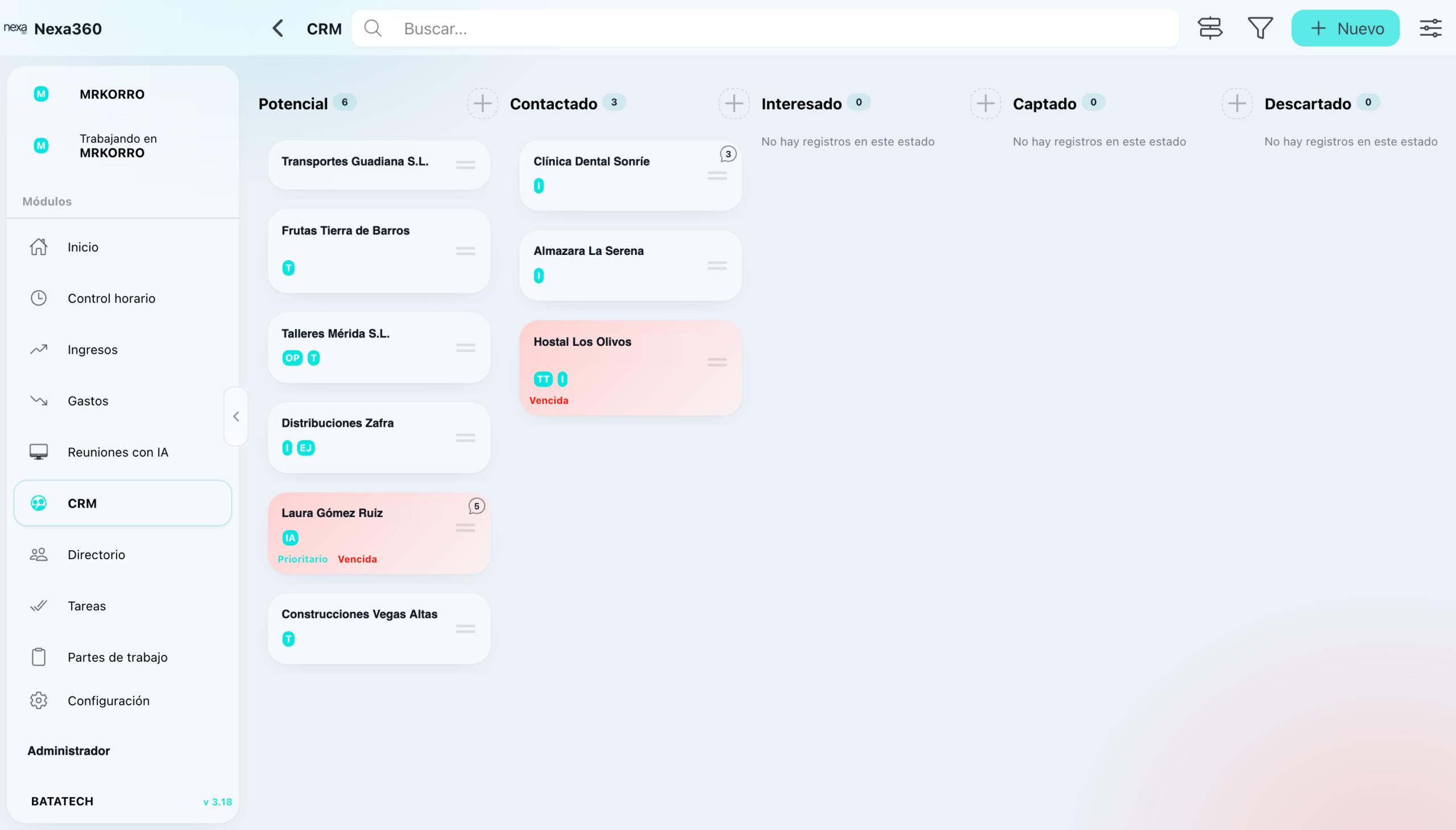Open the Gastos module
Image resolution: width=1456 pixels, height=830 pixels.
tap(122, 400)
